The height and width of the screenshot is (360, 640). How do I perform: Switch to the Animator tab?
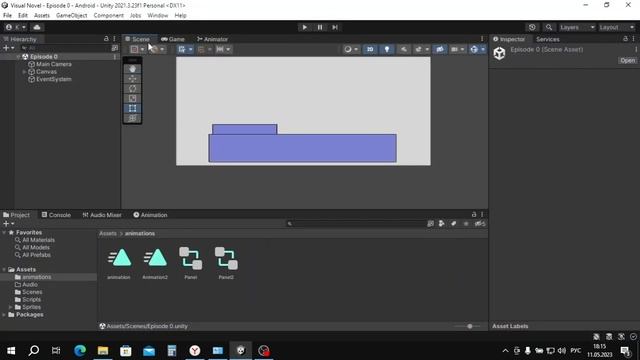212,39
